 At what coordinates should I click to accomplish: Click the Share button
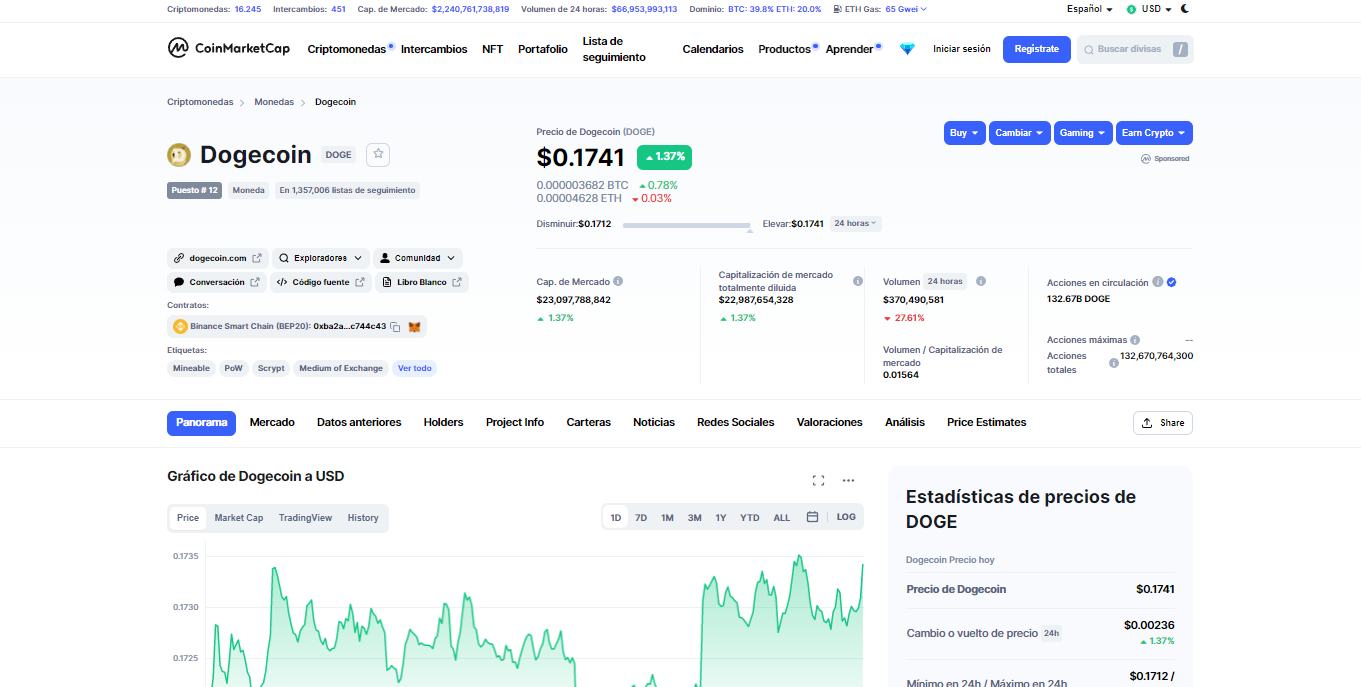pyautogui.click(x=1163, y=423)
